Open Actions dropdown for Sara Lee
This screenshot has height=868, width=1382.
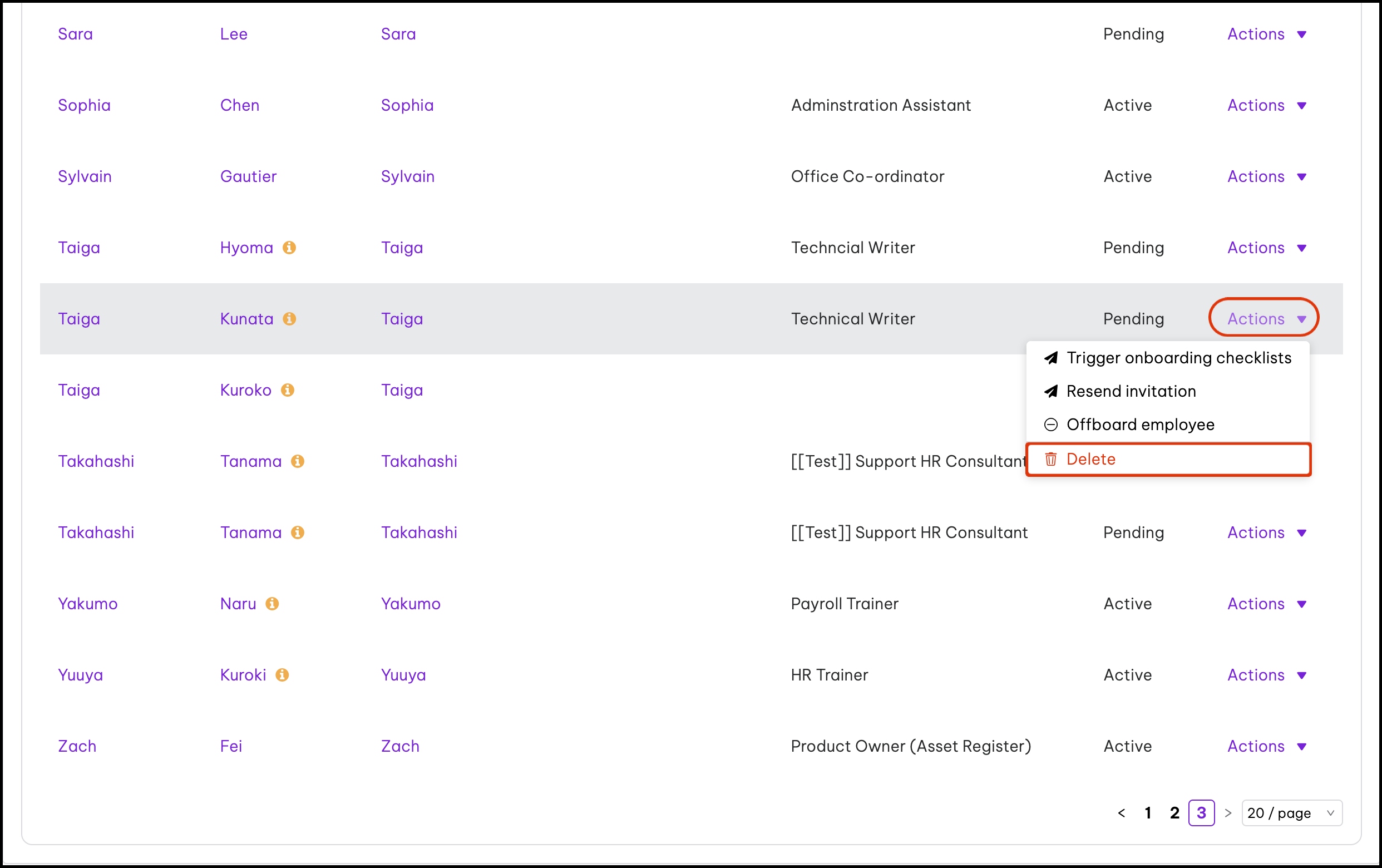[x=1266, y=34]
